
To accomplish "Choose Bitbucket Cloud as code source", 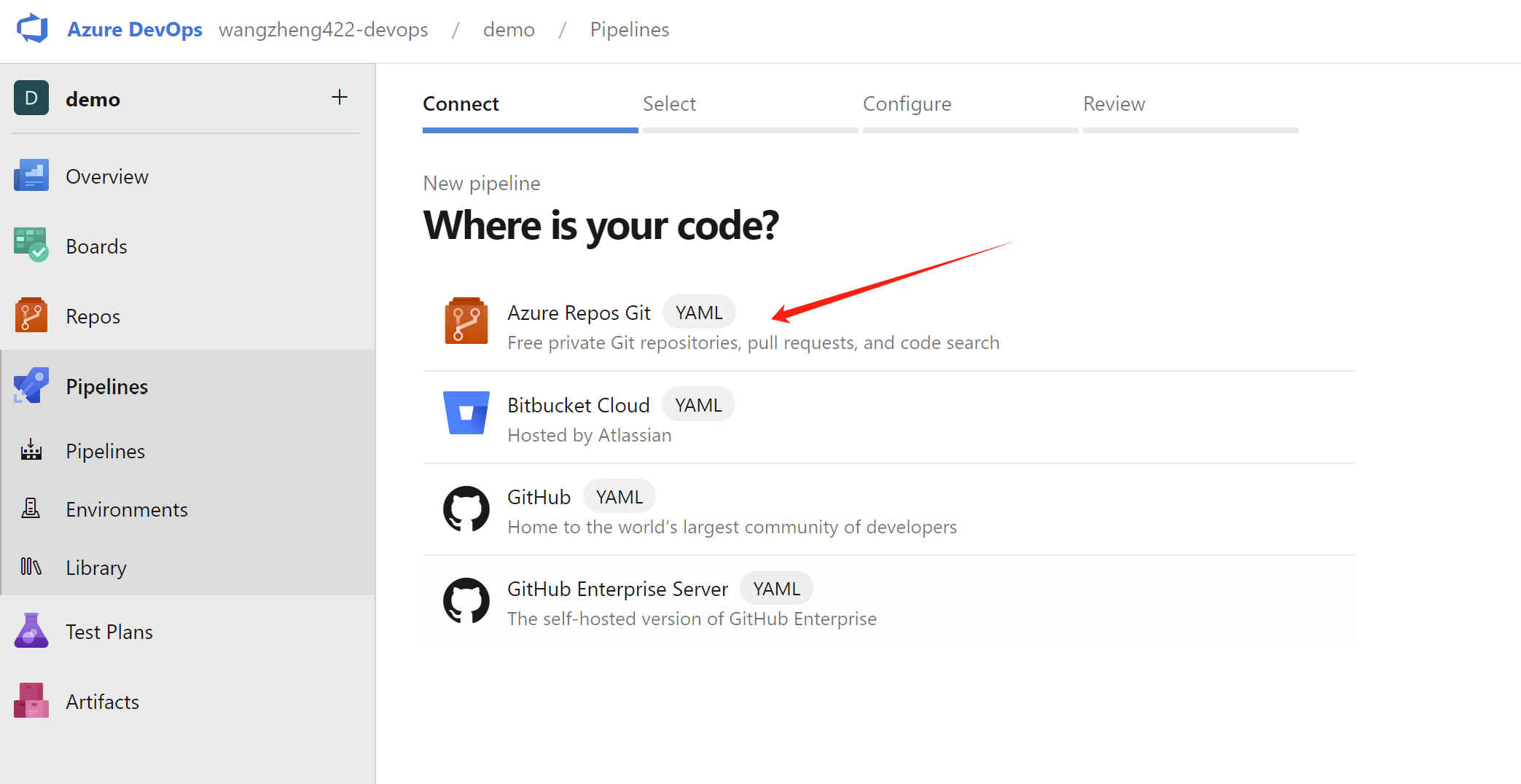I will pos(578,406).
